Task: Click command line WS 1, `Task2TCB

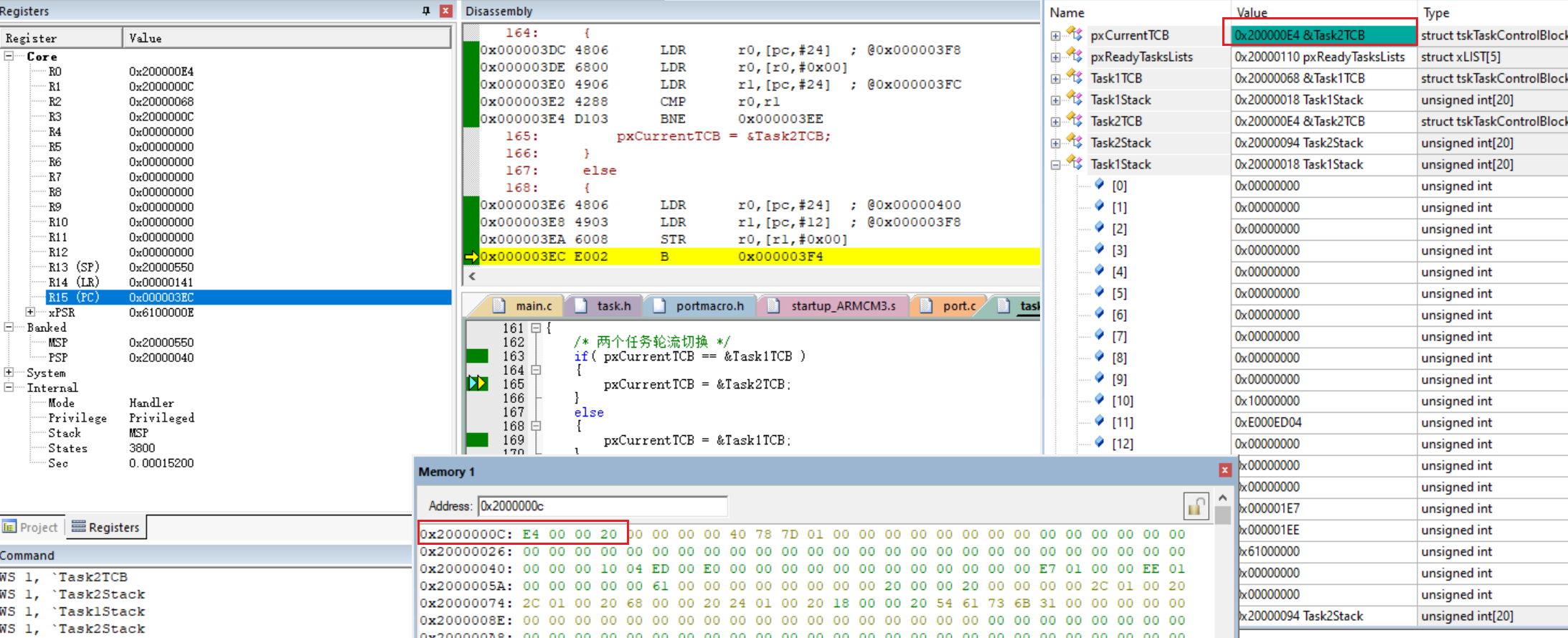Action: tap(64, 576)
